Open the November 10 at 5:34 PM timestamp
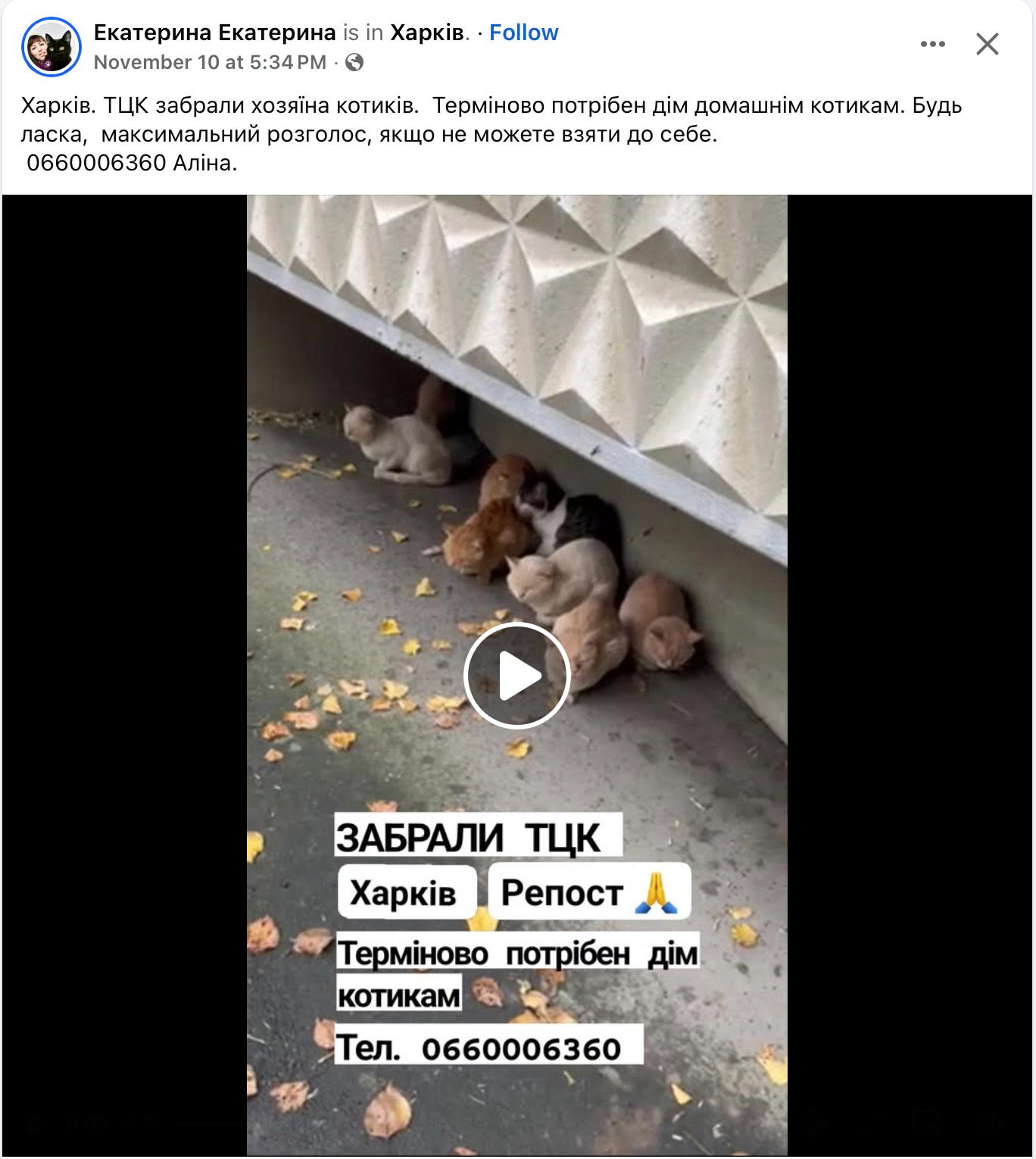The width and height of the screenshot is (1036, 1159). pos(210,62)
